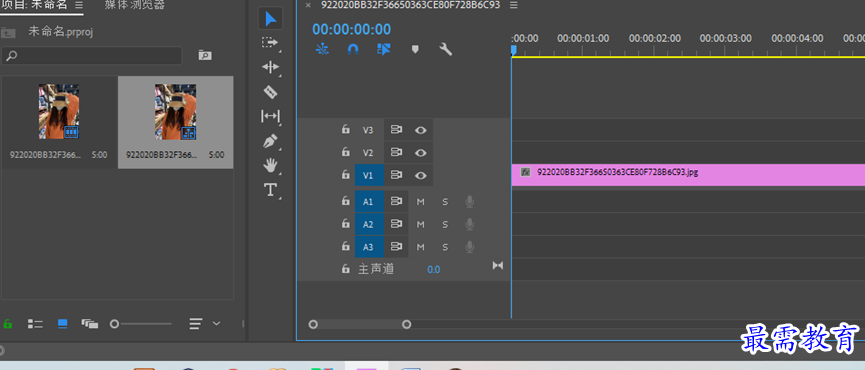Open the Project panel menu
This screenshot has height=370, width=865.
point(79,5)
